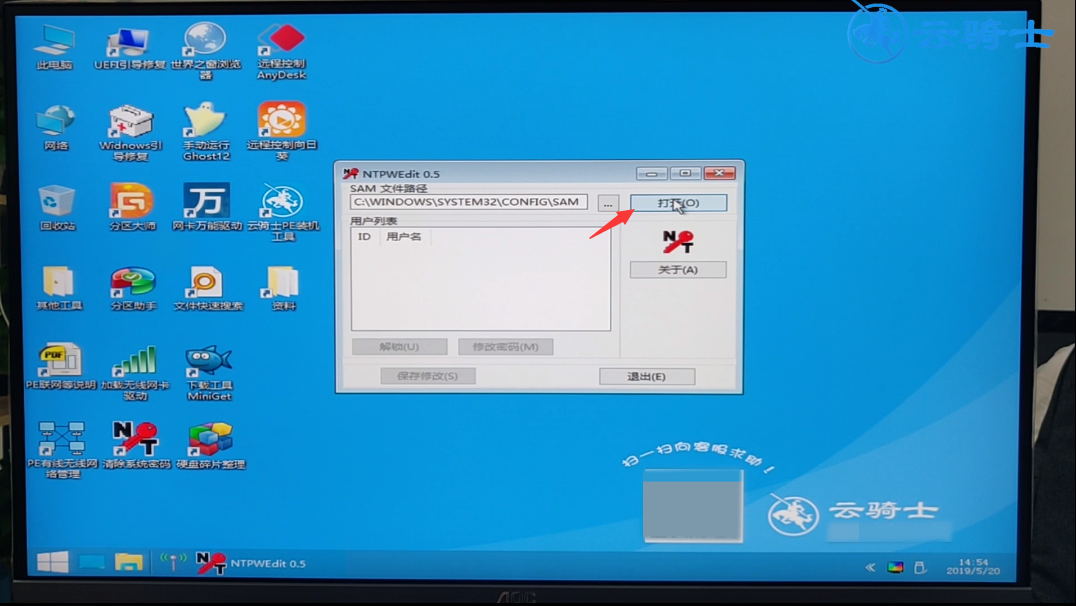This screenshot has height=606, width=1076.
Task: Open 回收站 recycle bin
Action: [x=57, y=204]
